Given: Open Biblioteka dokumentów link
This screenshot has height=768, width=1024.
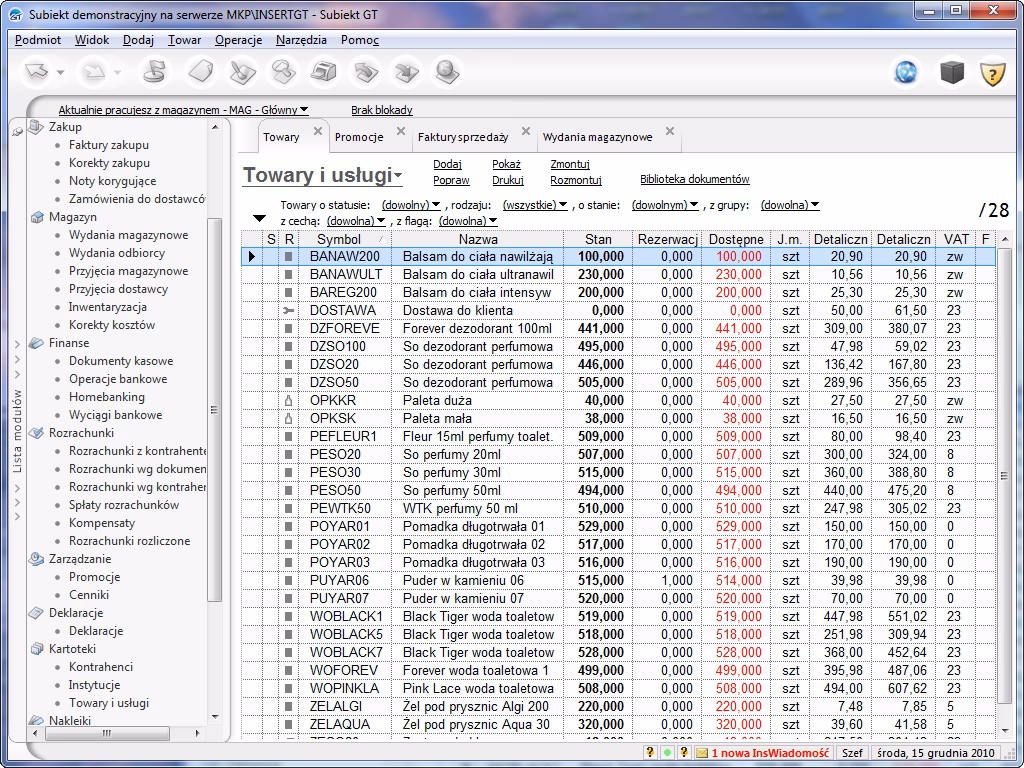Looking at the screenshot, I should [x=694, y=180].
